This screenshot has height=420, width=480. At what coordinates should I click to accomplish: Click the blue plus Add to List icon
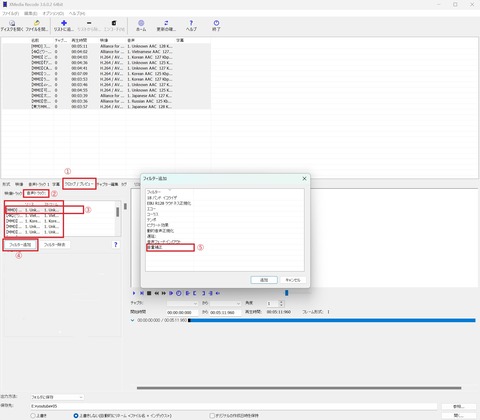(x=64, y=23)
